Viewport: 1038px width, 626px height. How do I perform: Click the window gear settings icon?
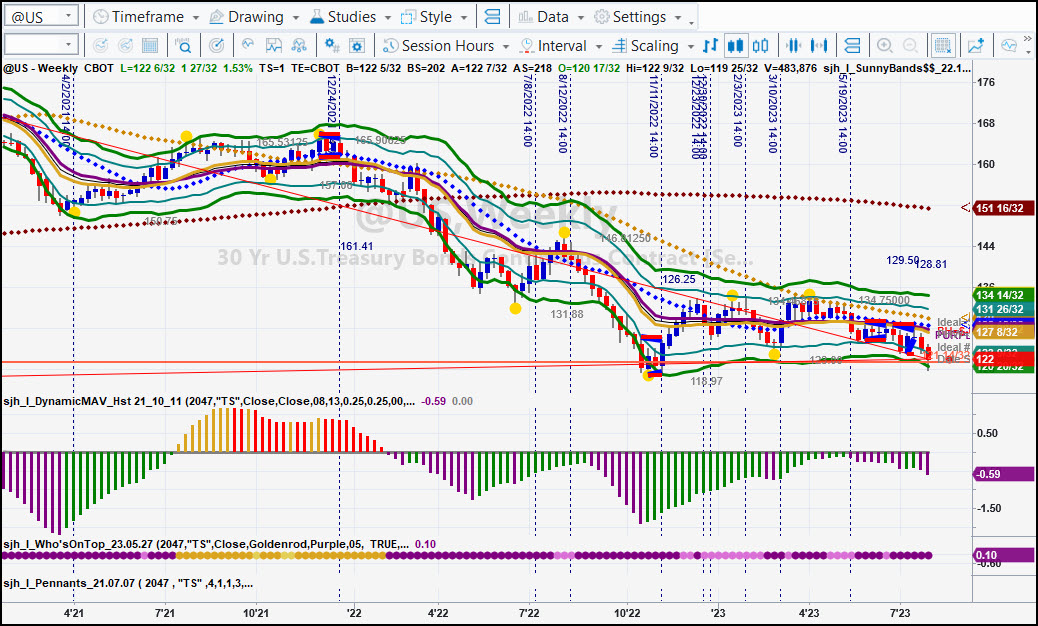tap(357, 46)
